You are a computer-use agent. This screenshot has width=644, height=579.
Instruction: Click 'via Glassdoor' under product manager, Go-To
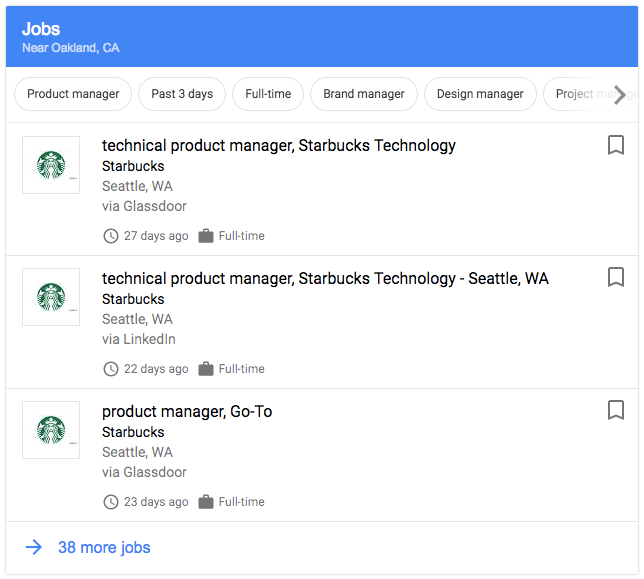point(144,472)
